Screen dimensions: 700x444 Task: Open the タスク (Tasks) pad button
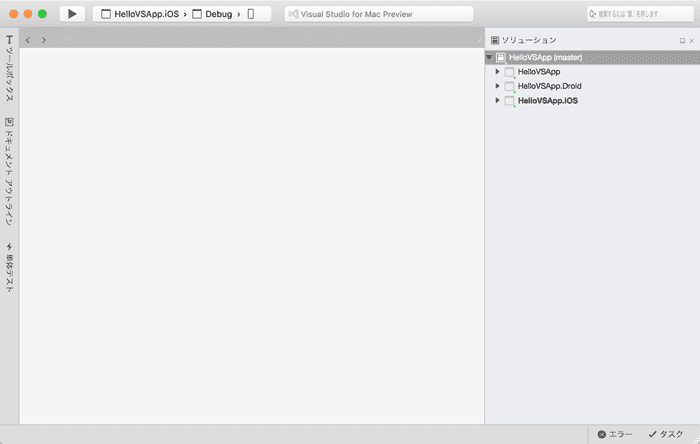pos(665,434)
